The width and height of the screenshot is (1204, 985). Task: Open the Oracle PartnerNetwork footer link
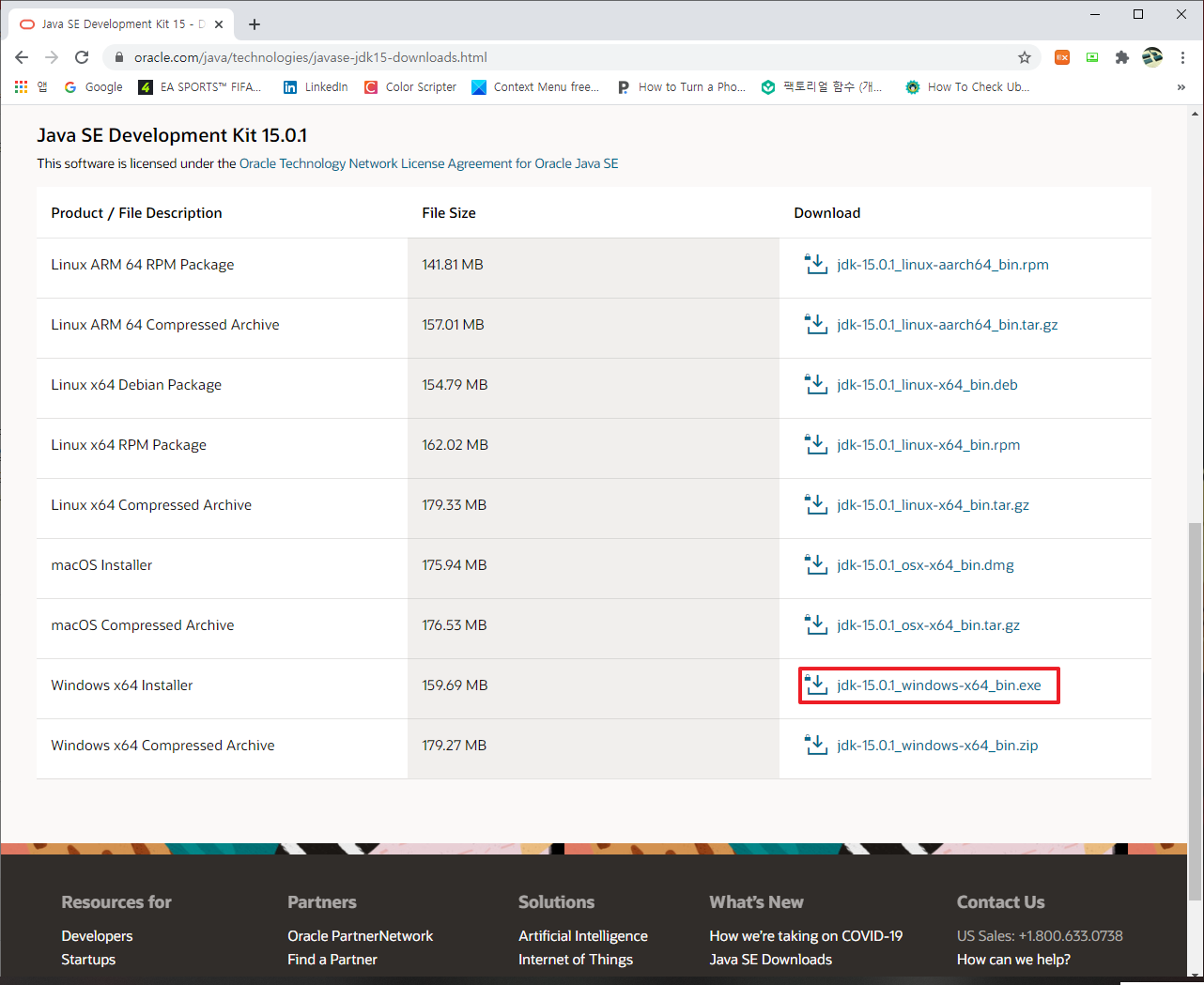[361, 936]
